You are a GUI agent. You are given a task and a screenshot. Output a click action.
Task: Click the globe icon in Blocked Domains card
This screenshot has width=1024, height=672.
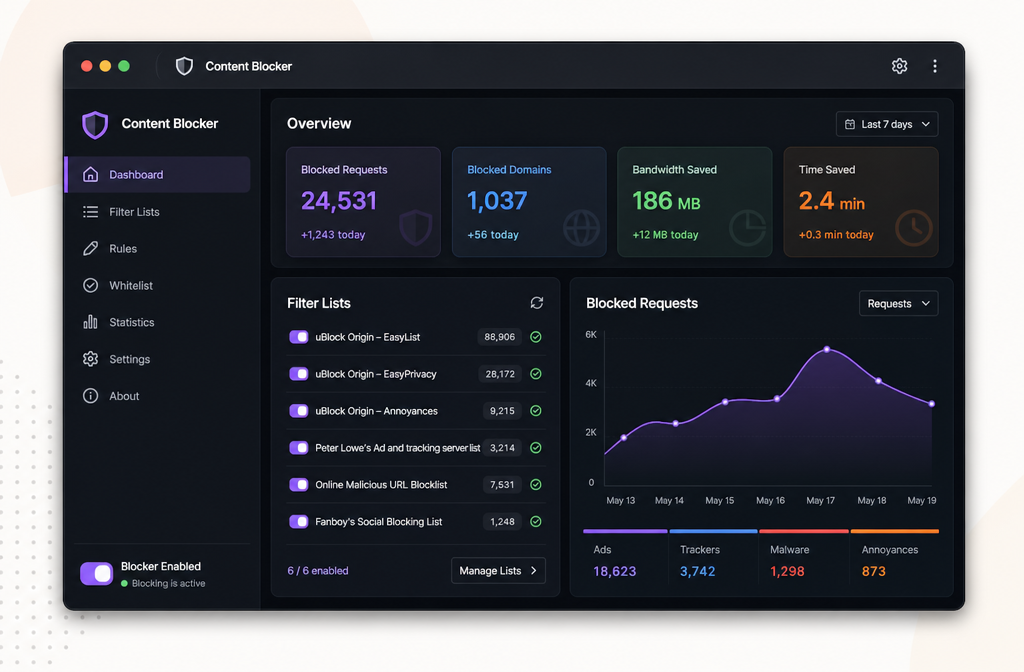[581, 228]
